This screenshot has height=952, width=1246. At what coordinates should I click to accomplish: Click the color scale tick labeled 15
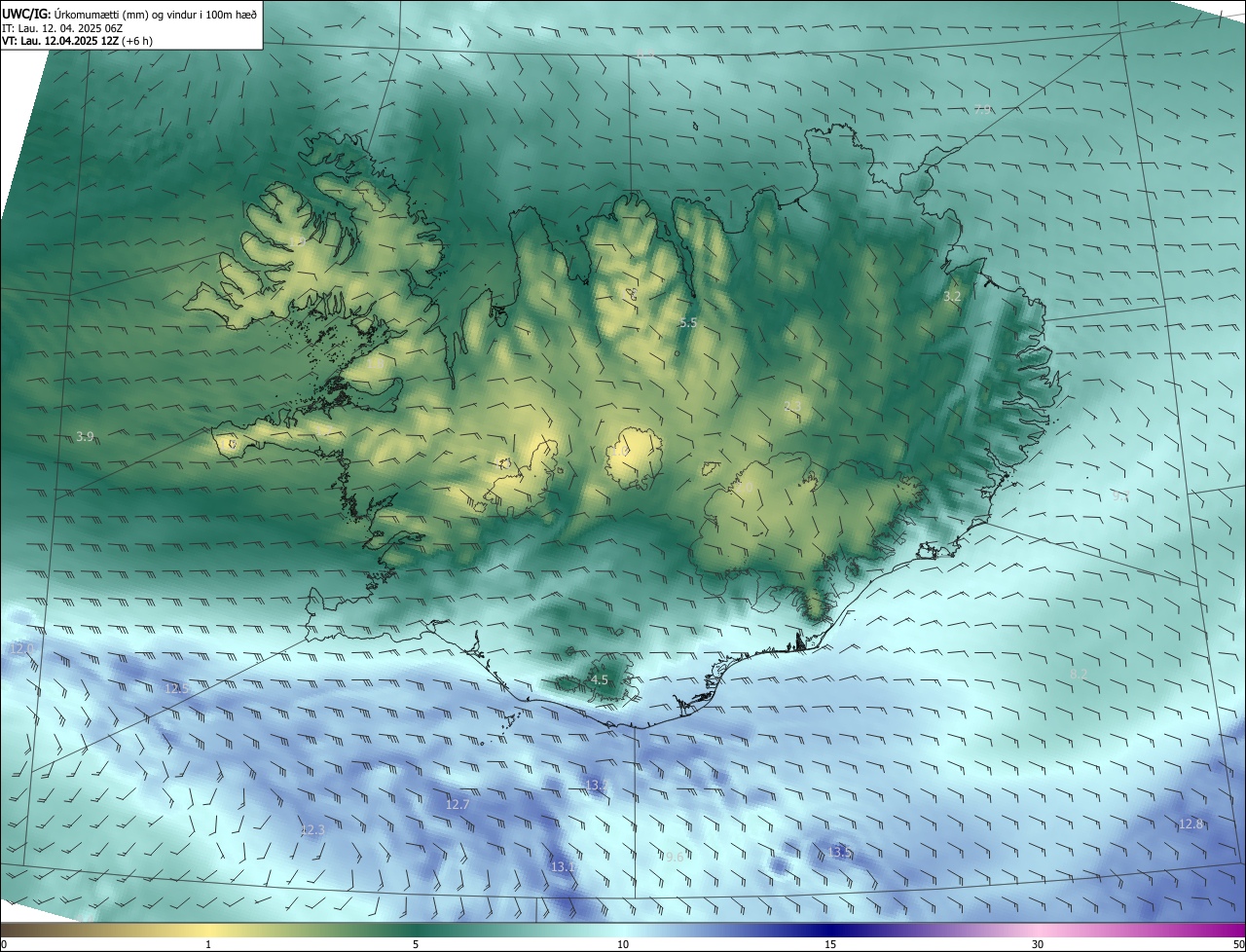click(830, 944)
